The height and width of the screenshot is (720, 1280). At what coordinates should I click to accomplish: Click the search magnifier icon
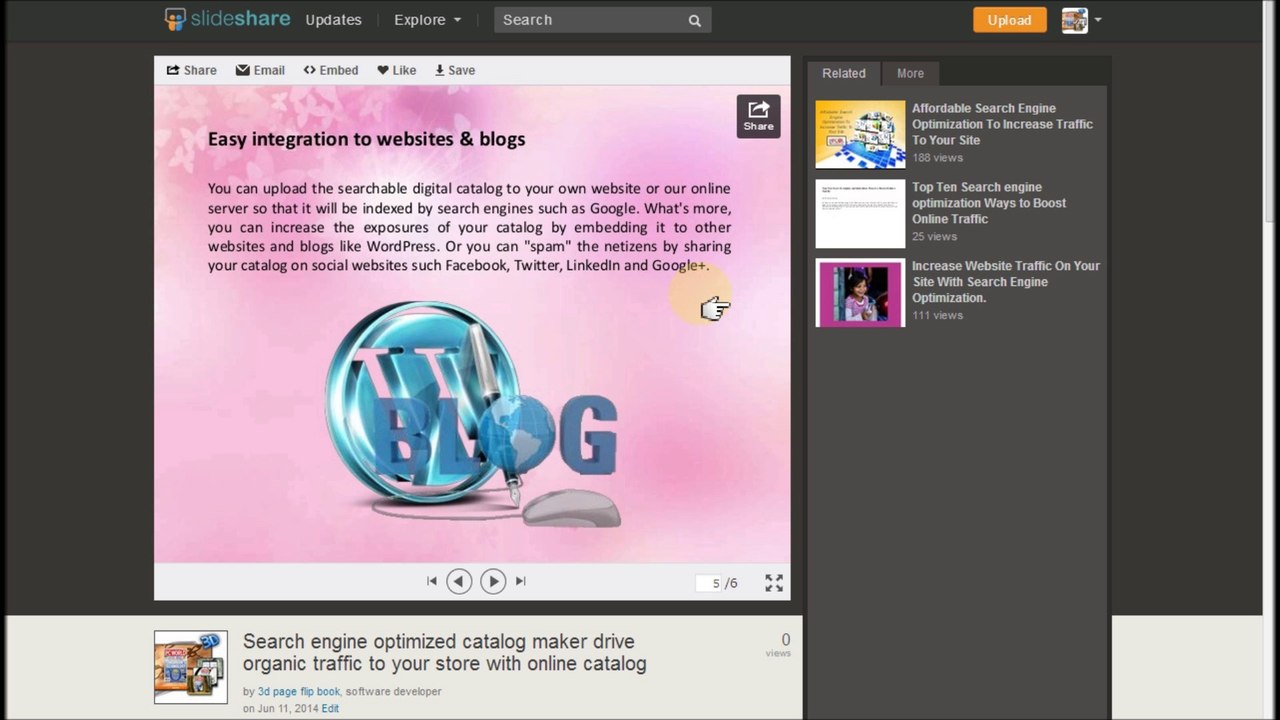(x=695, y=20)
